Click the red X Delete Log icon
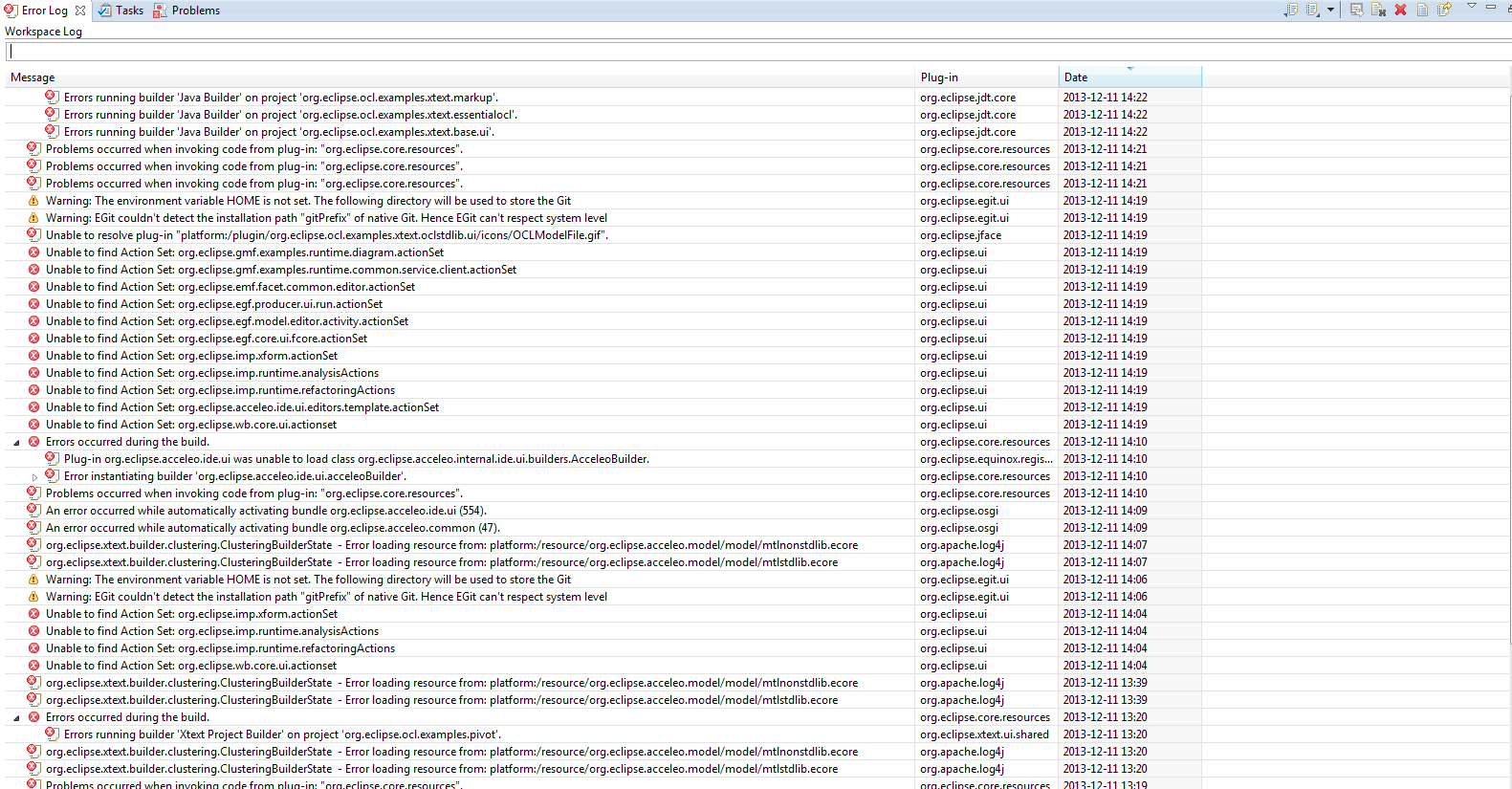1512x789 pixels. (x=1400, y=10)
